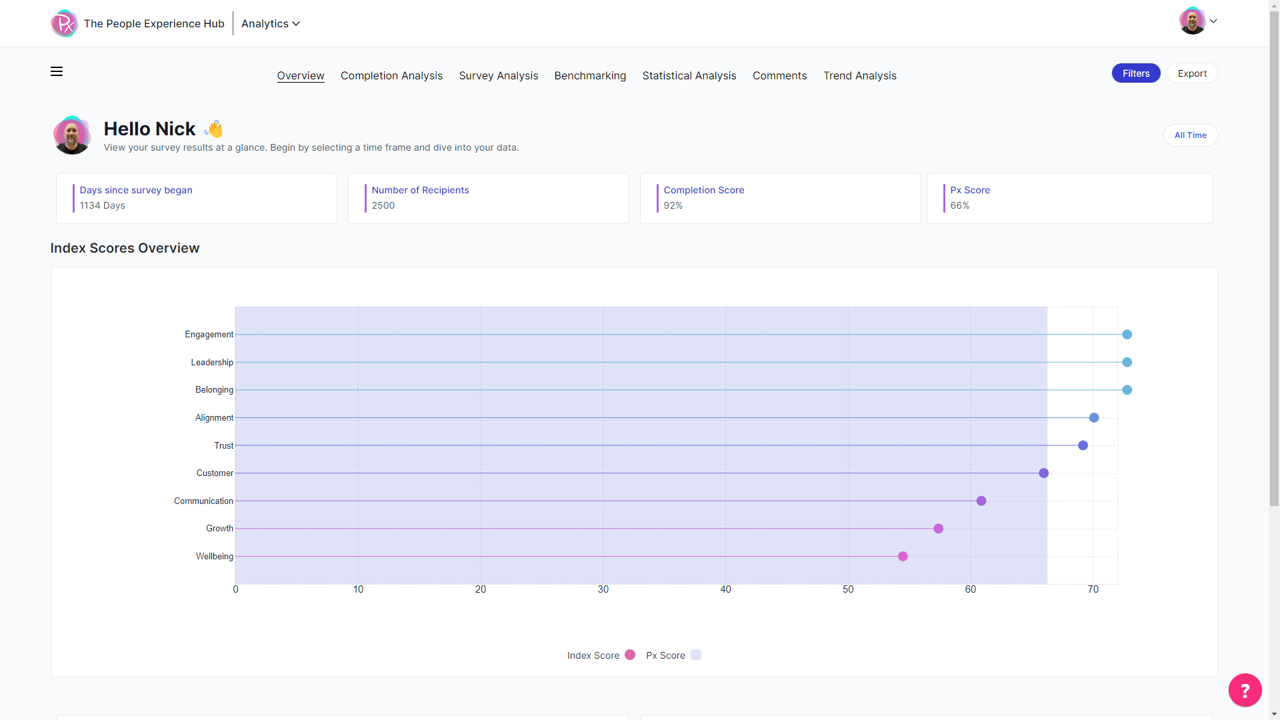The width and height of the screenshot is (1280, 720).
Task: Switch to the Completion Analysis tab
Action: pyautogui.click(x=391, y=76)
